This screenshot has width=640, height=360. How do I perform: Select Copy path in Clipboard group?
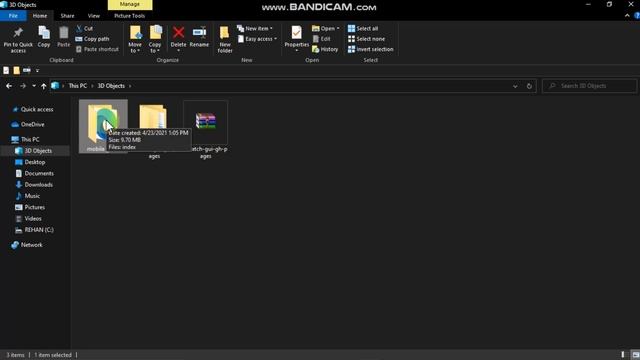coord(92,39)
